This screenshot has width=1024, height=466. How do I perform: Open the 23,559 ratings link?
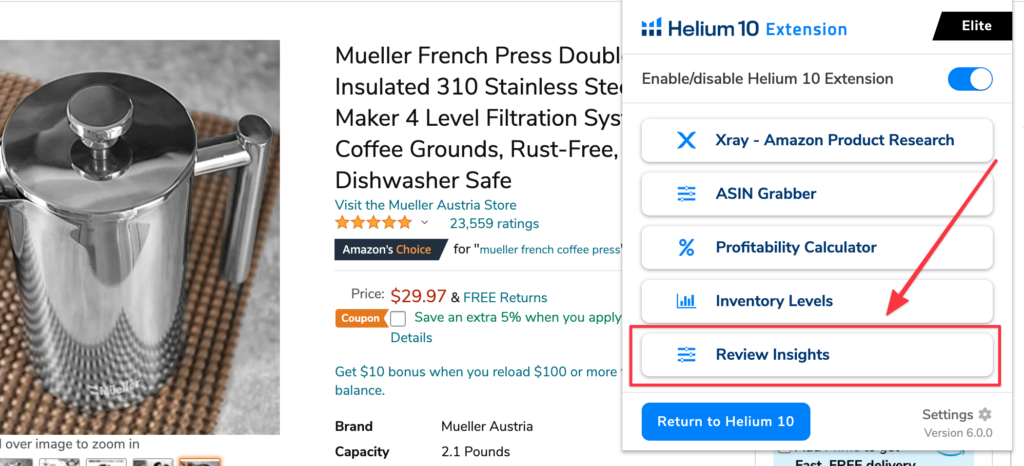tap(494, 223)
